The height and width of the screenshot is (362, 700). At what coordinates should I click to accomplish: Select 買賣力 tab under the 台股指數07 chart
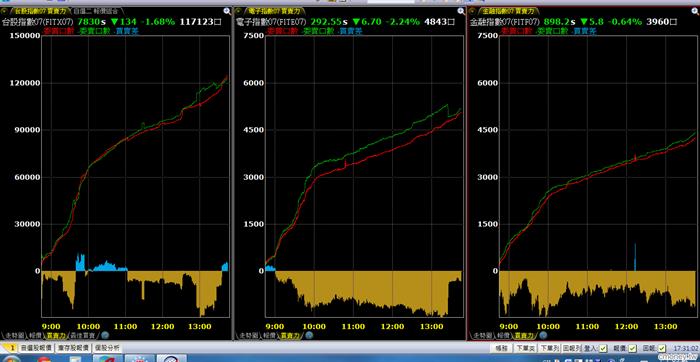56,335
